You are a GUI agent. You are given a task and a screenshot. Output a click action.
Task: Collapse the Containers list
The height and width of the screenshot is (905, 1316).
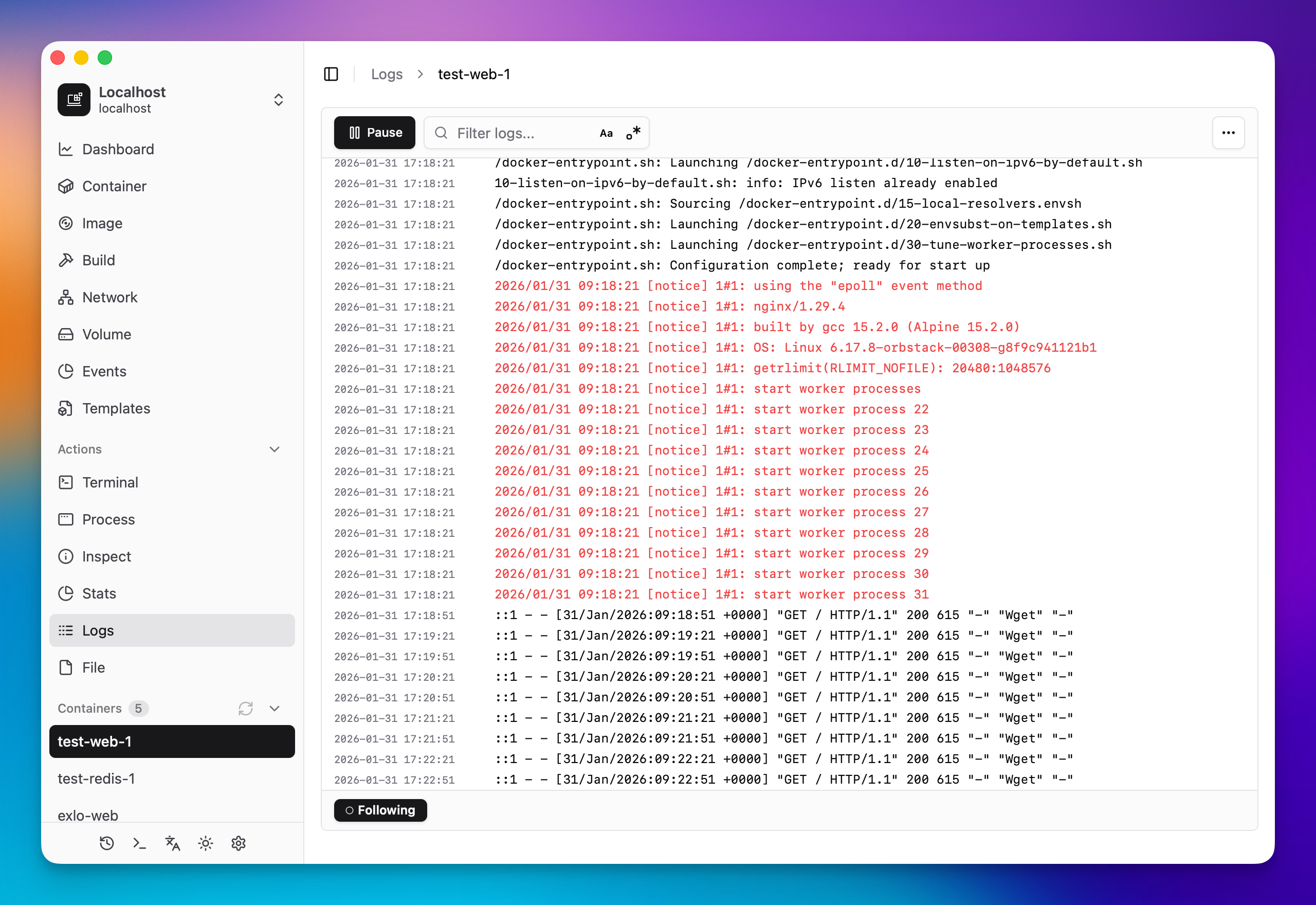[x=275, y=708]
